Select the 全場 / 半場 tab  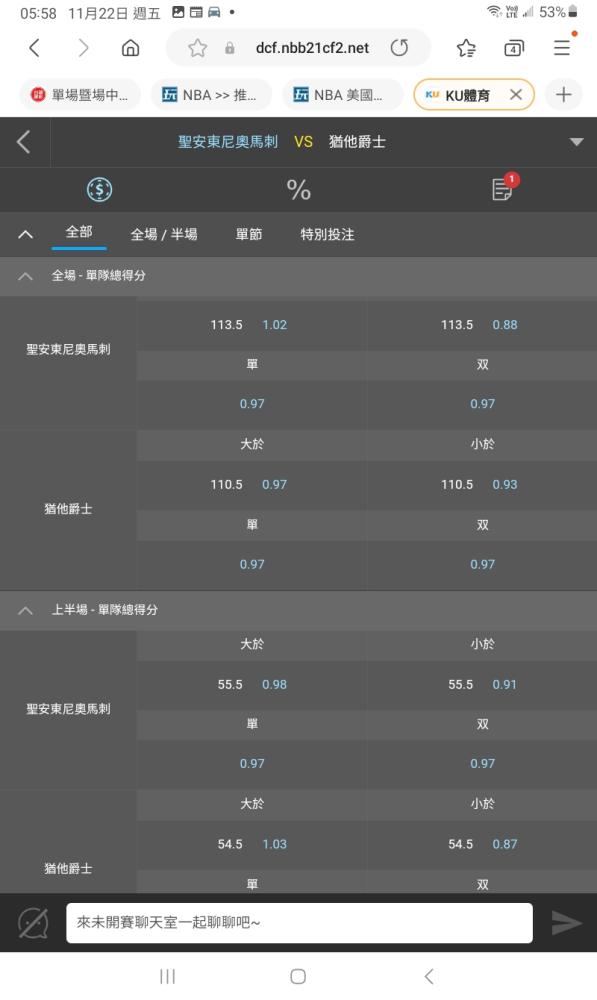point(164,234)
